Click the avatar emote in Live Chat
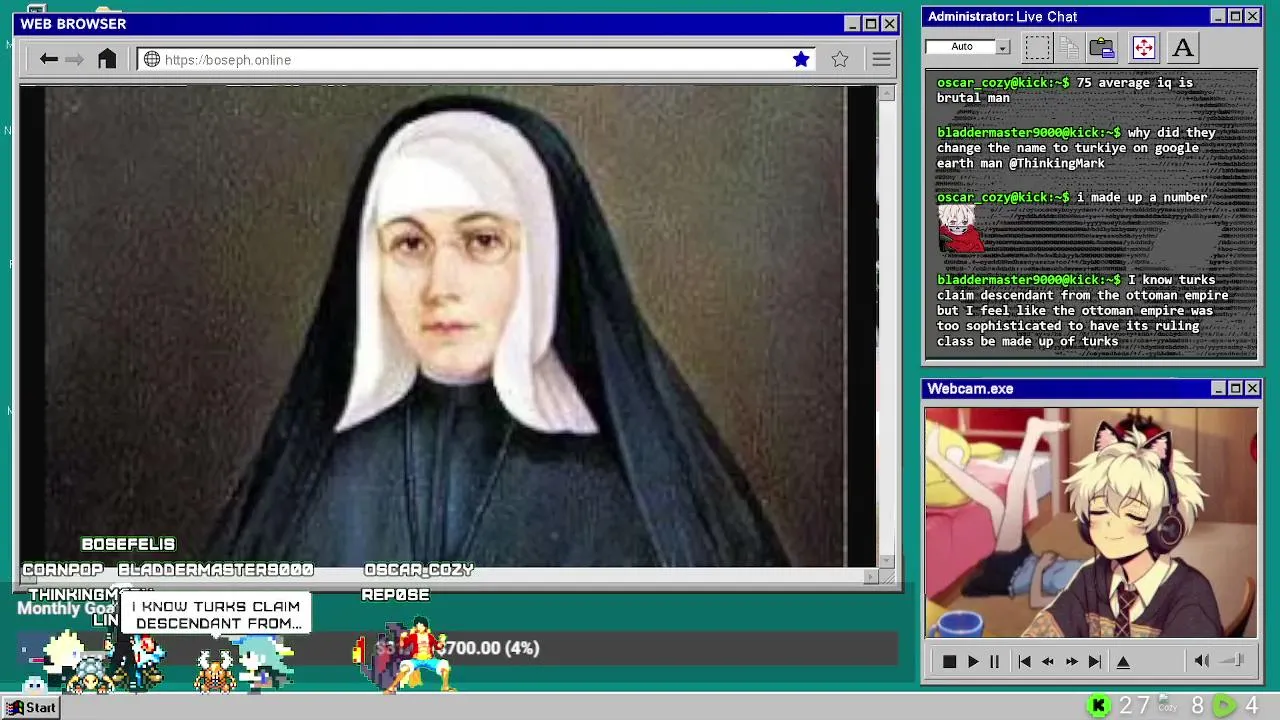 [x=959, y=229]
